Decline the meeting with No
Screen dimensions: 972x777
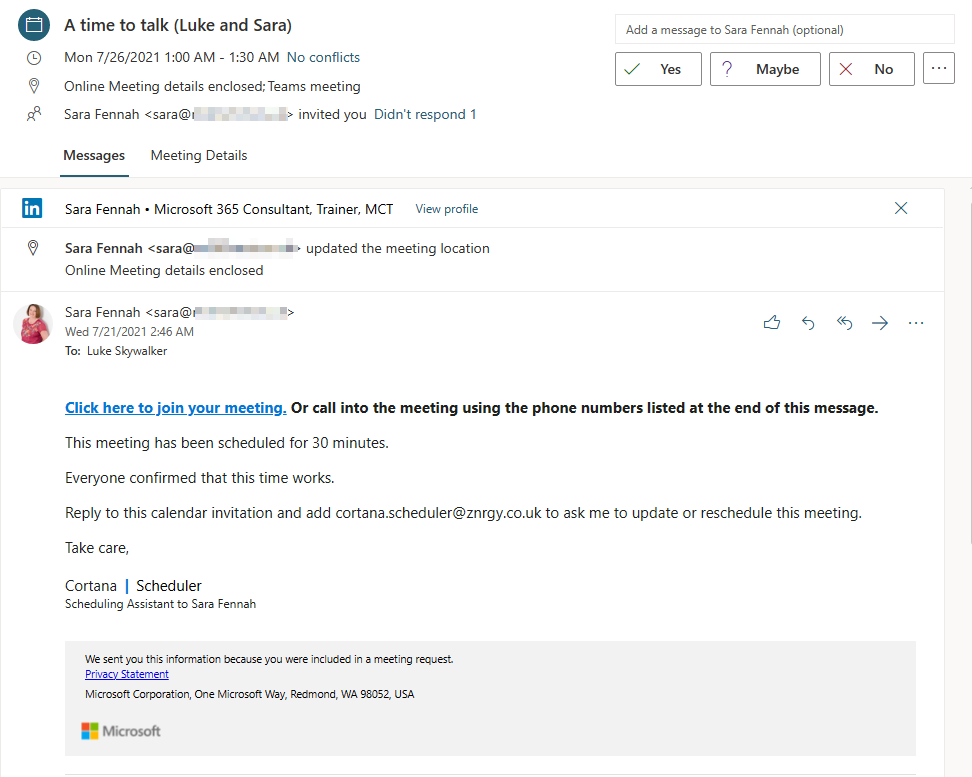coord(871,69)
